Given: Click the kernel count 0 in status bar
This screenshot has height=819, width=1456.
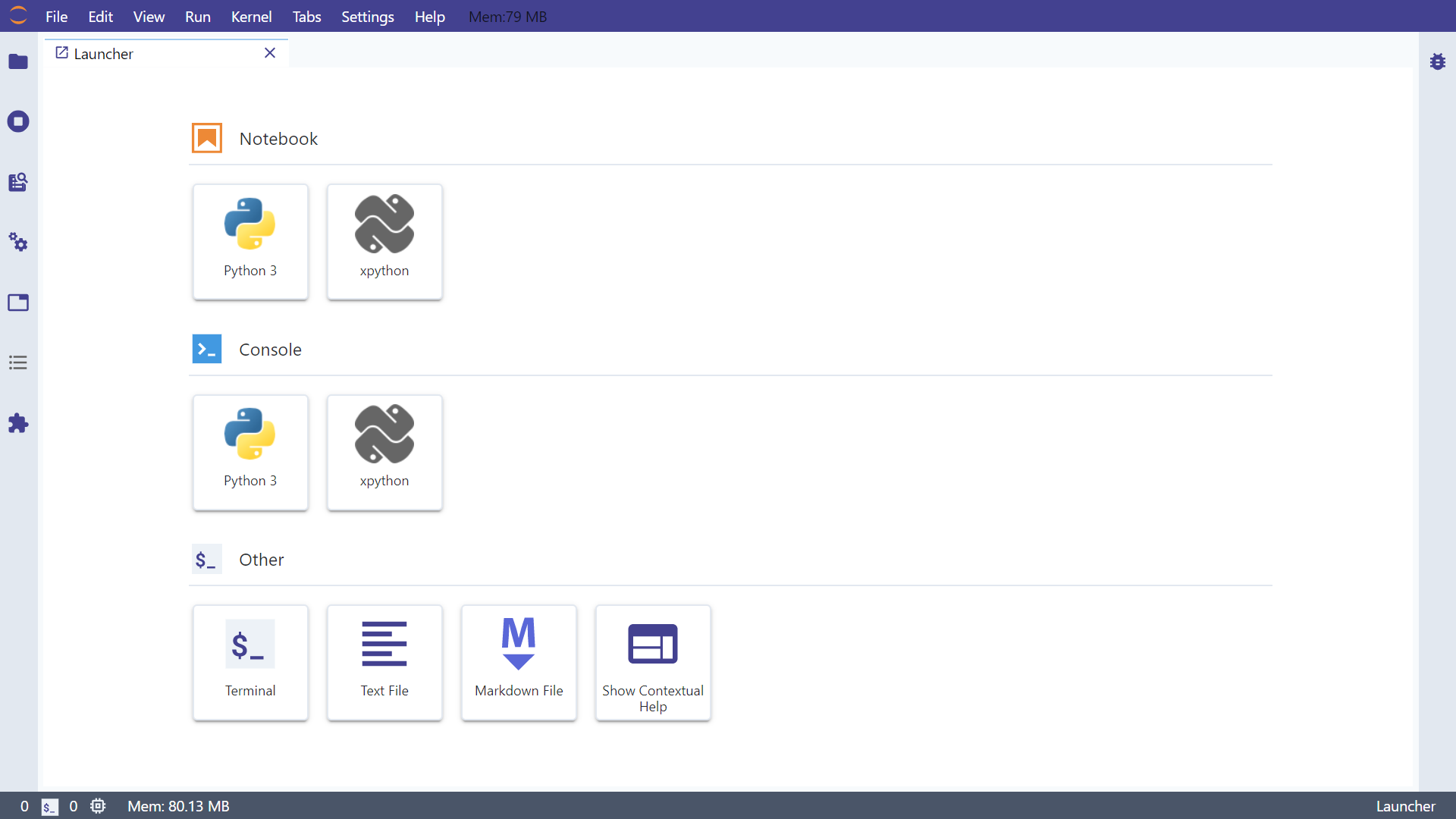Looking at the screenshot, I should [x=73, y=806].
